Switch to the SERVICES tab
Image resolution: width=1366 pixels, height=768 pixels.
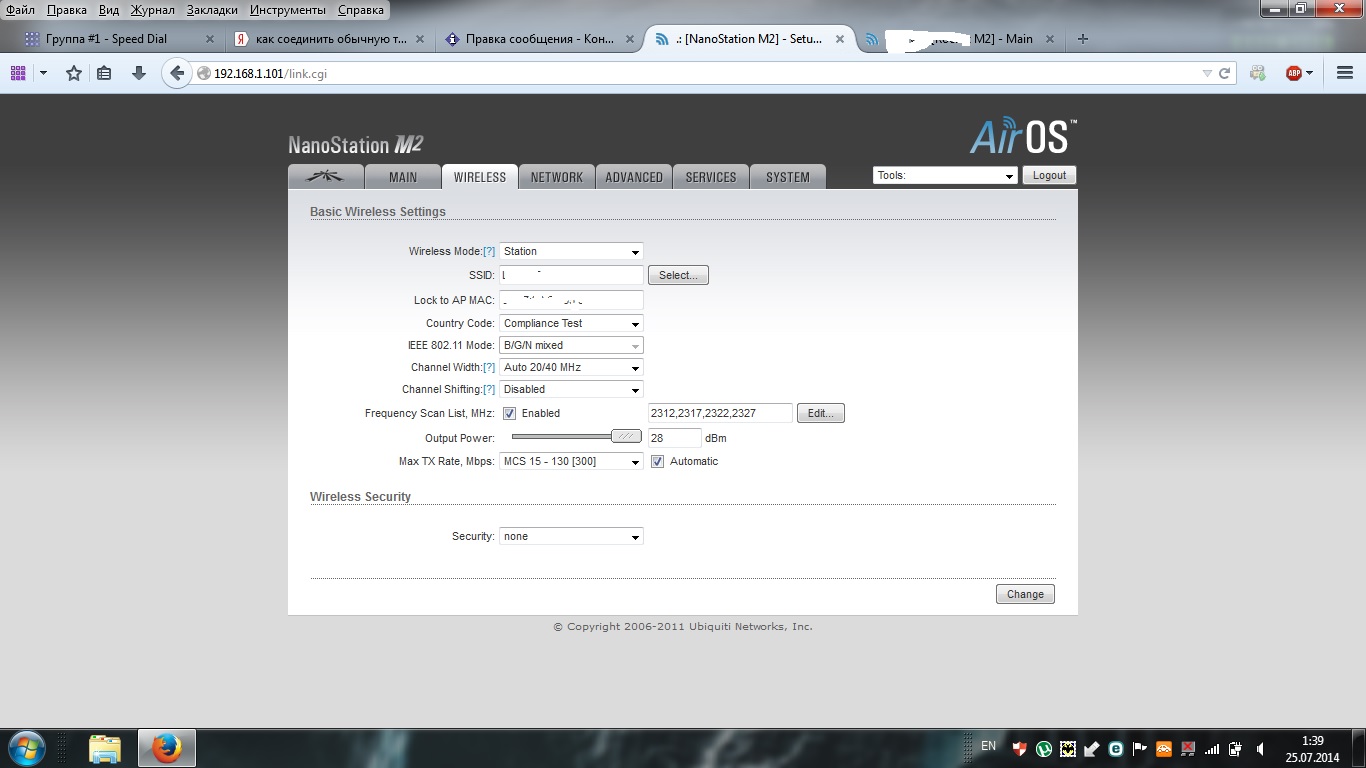click(x=711, y=177)
